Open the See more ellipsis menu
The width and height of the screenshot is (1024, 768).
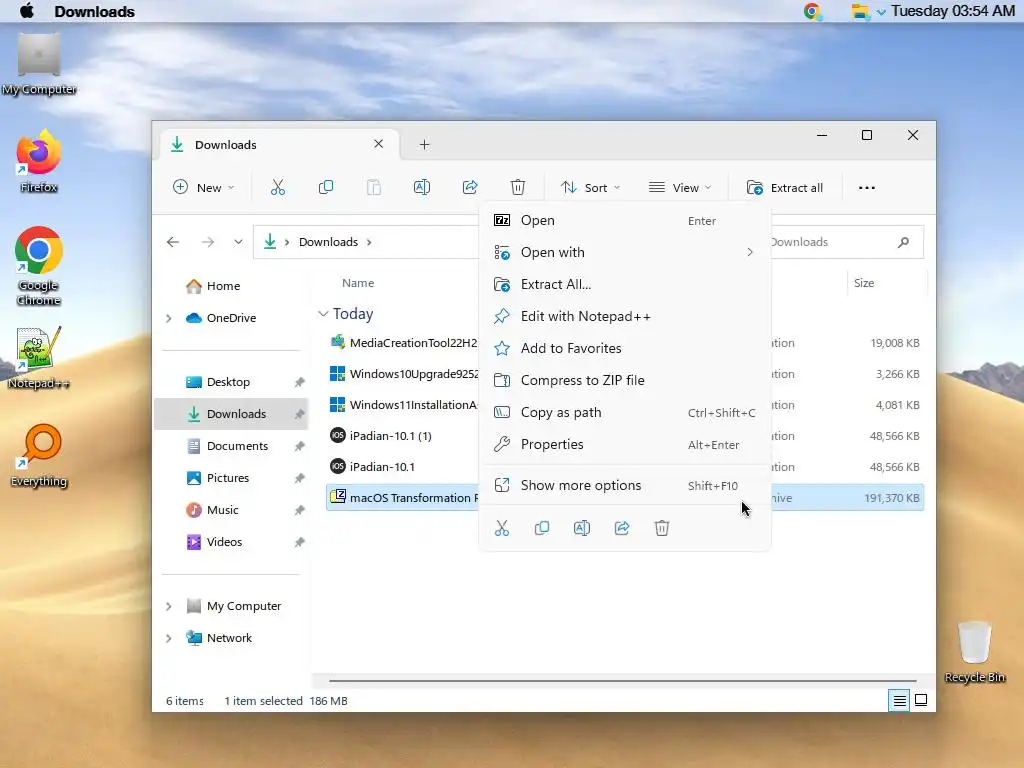coord(867,187)
